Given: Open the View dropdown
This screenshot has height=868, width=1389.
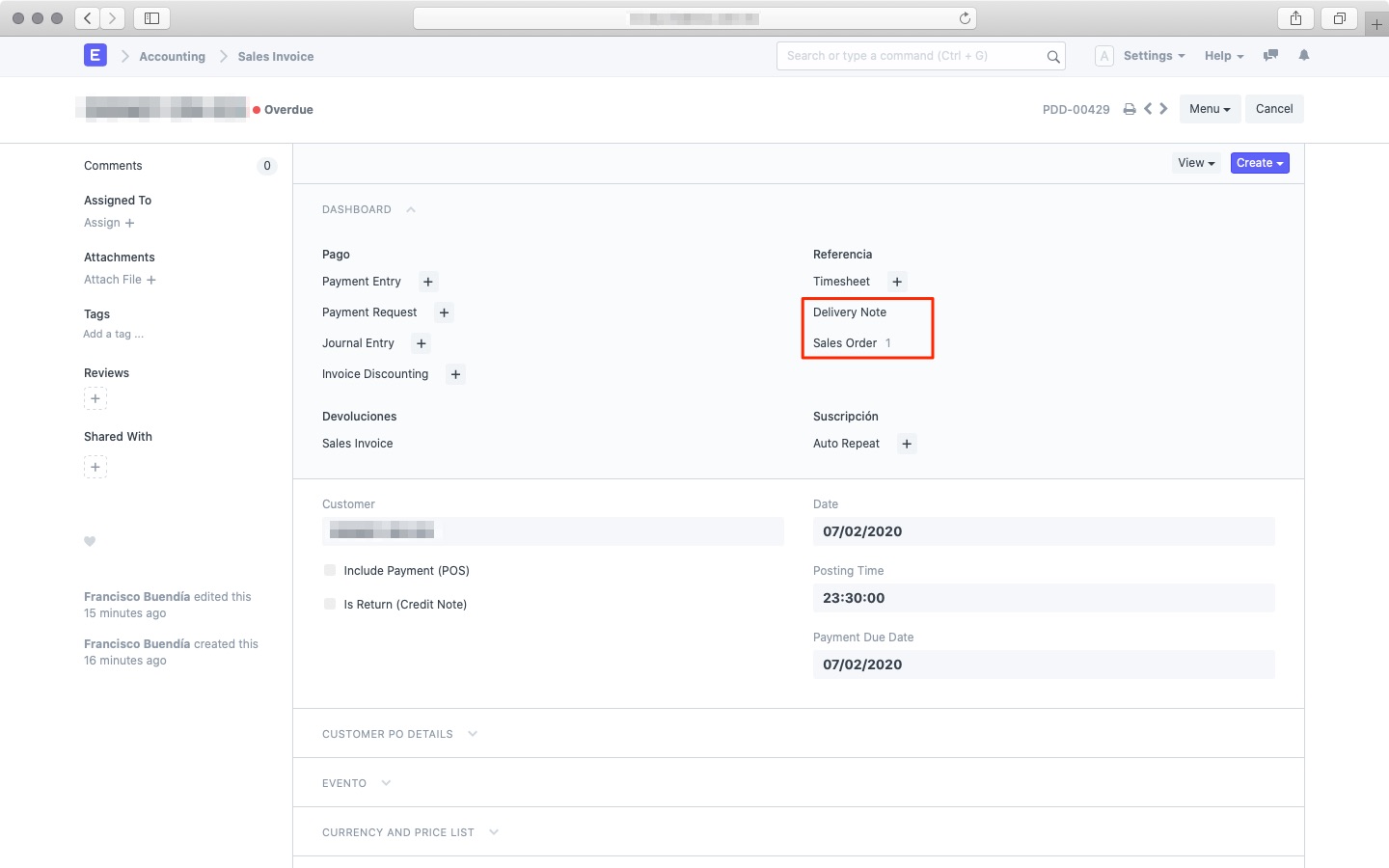Looking at the screenshot, I should pyautogui.click(x=1196, y=163).
